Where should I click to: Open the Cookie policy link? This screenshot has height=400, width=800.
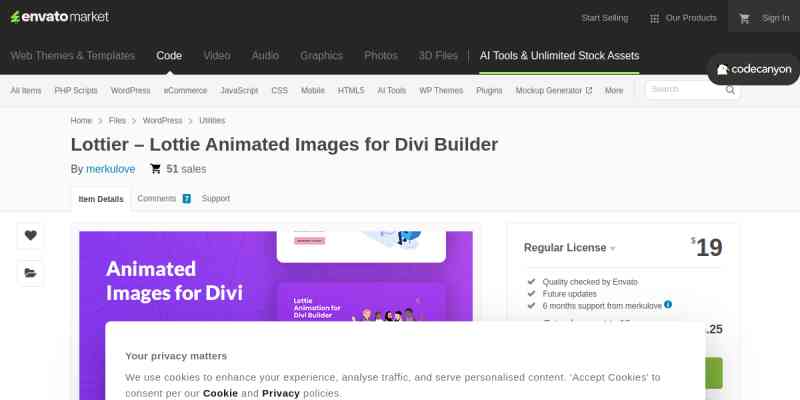220,393
